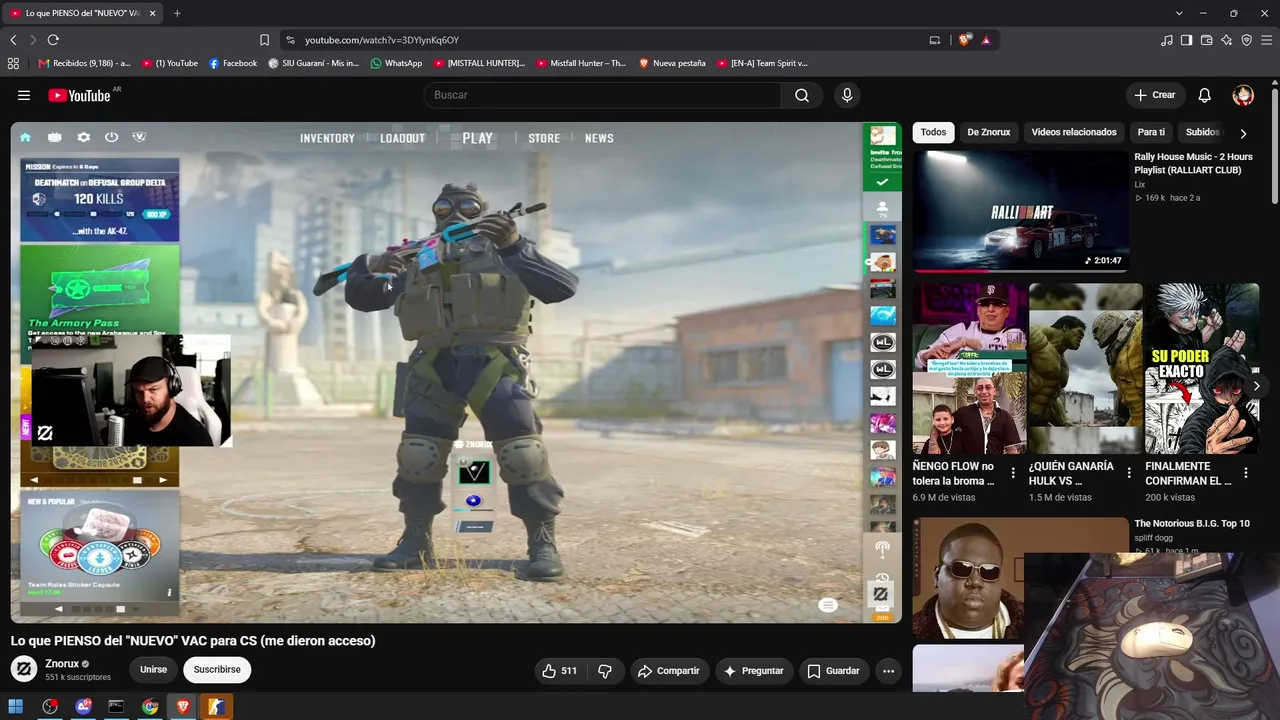Click the Unirse button
The height and width of the screenshot is (720, 1280).
[x=153, y=670]
